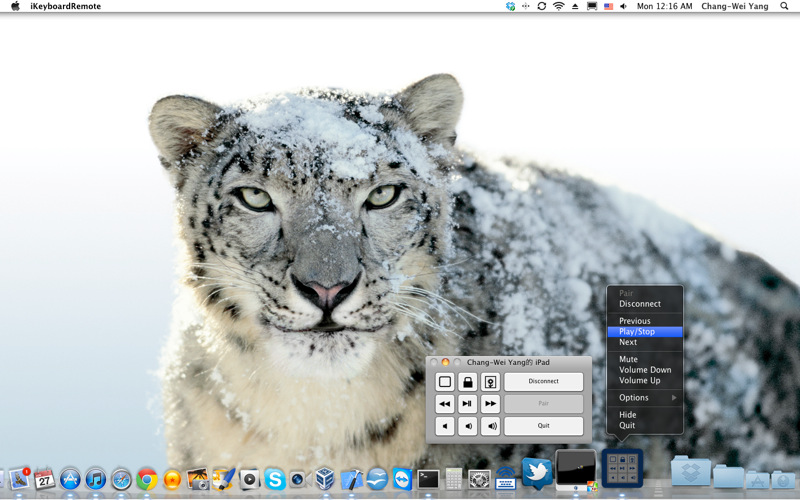Launch Safari from the dock

click(121, 479)
